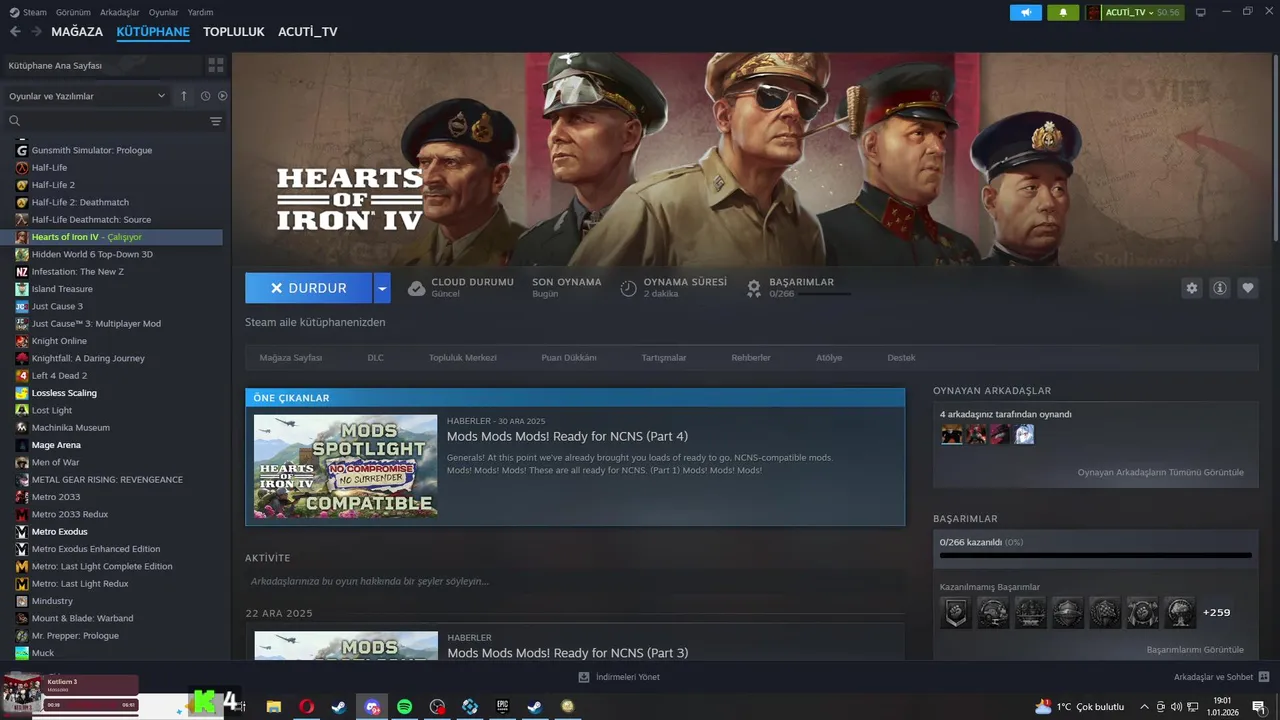Screen dimensions: 1280x720
Task: Open the Oyunlar ve Yazılımlar dropdown
Action: [87, 96]
